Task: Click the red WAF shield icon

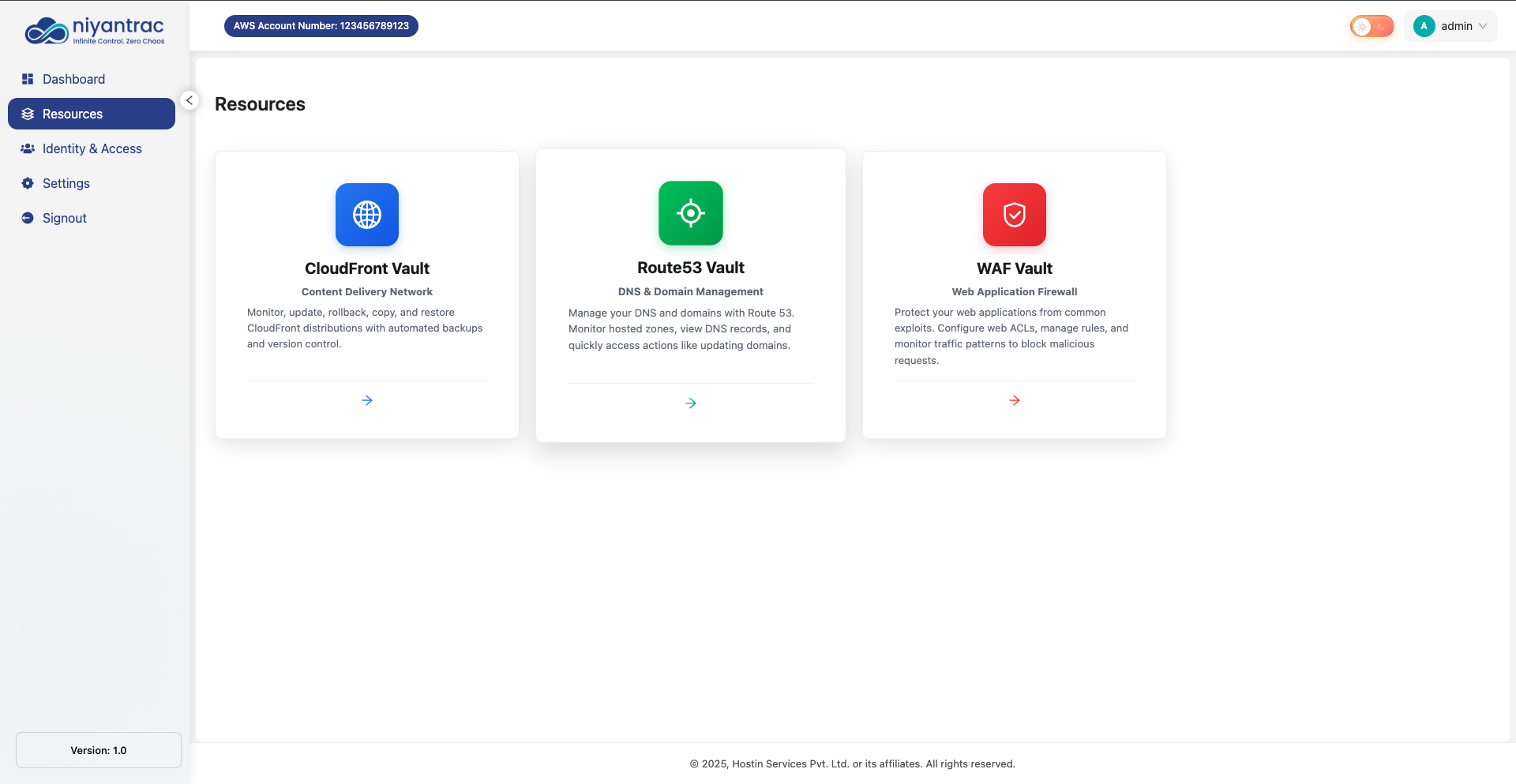Action: coord(1015,215)
